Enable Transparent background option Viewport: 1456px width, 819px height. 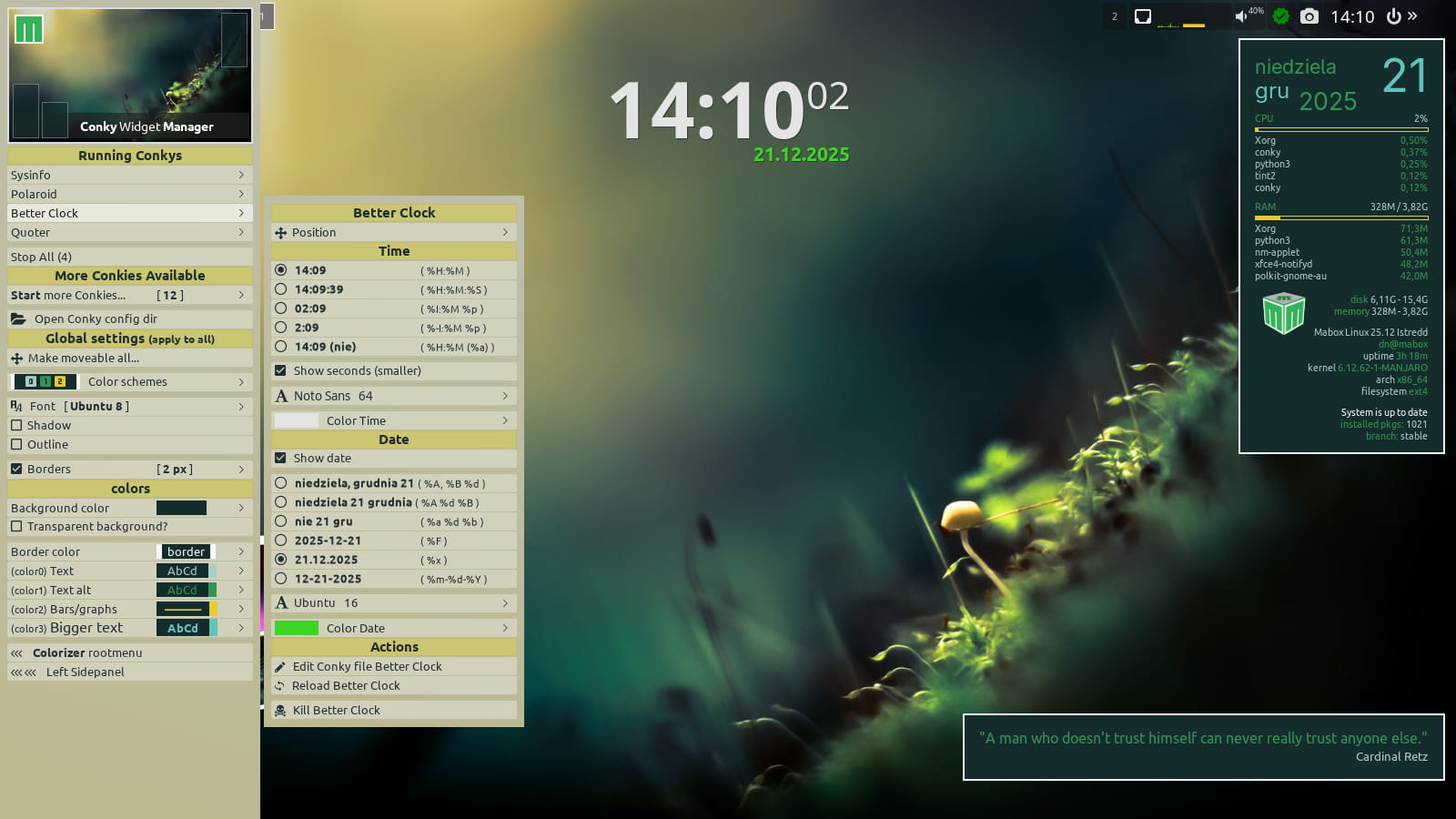pyautogui.click(x=16, y=527)
